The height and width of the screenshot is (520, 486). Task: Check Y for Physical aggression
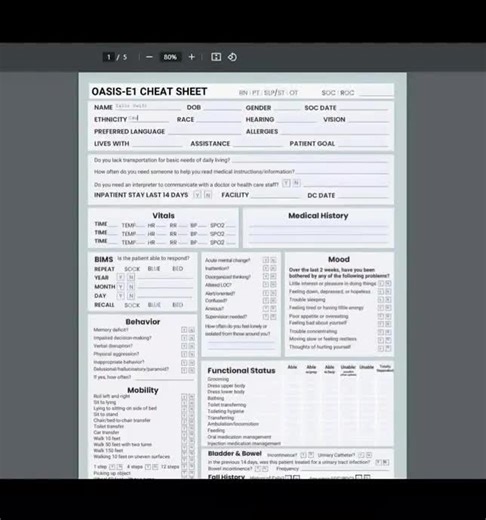coord(184,354)
